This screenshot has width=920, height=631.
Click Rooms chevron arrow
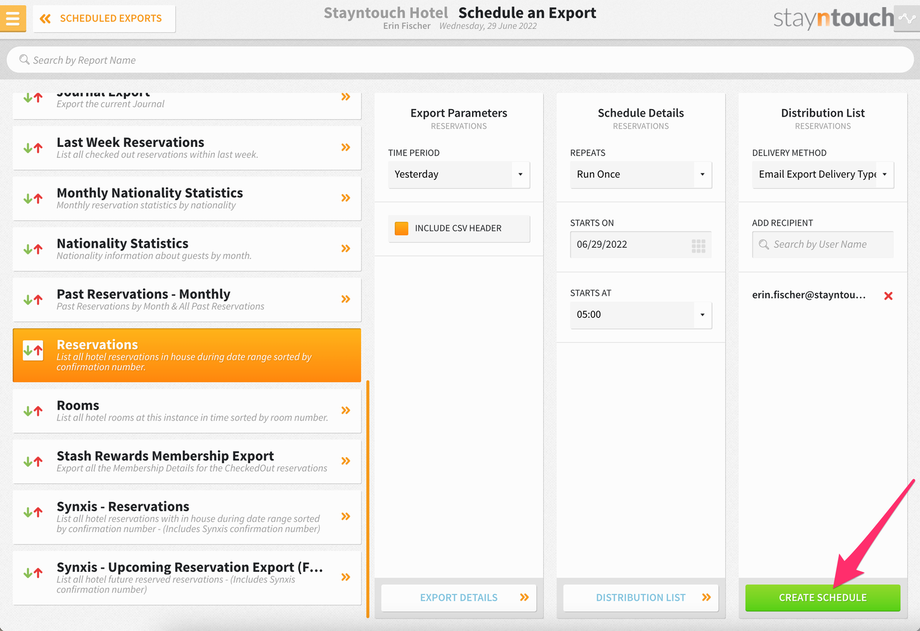click(x=346, y=410)
